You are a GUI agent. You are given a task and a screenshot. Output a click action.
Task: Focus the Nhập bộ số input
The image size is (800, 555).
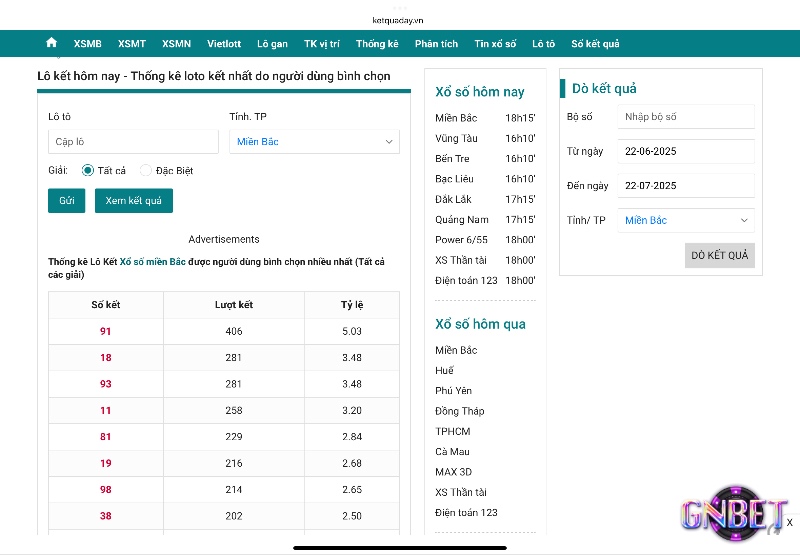686,117
